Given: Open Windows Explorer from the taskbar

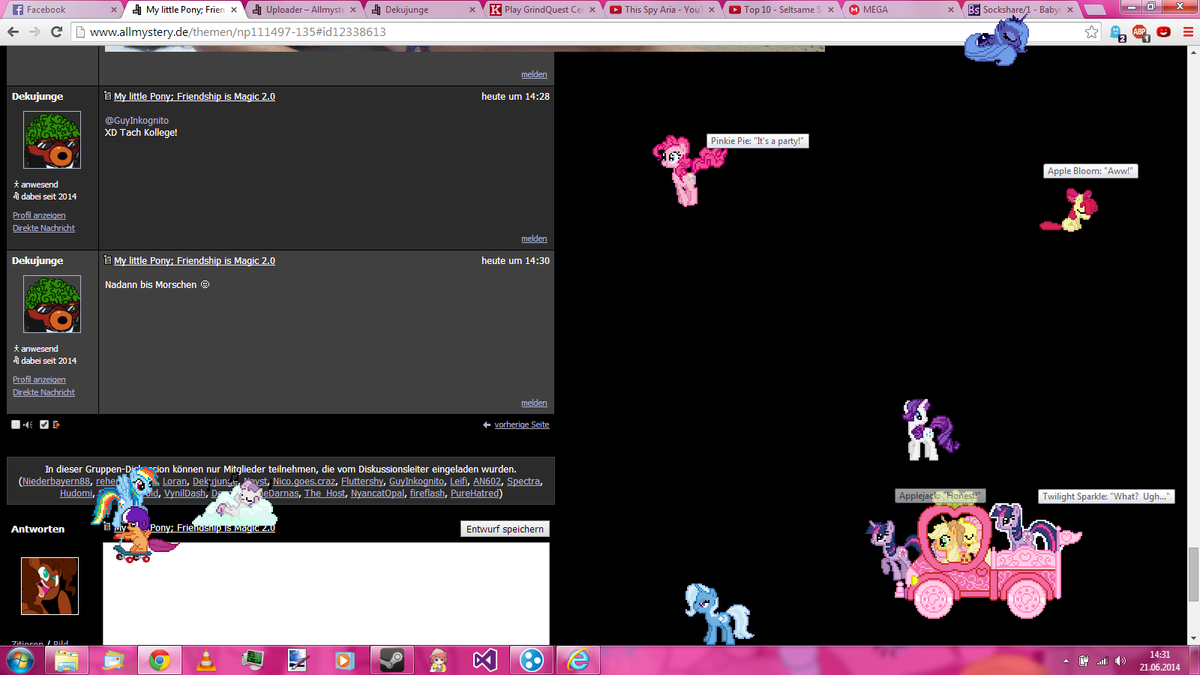Looking at the screenshot, I should pyautogui.click(x=67, y=660).
